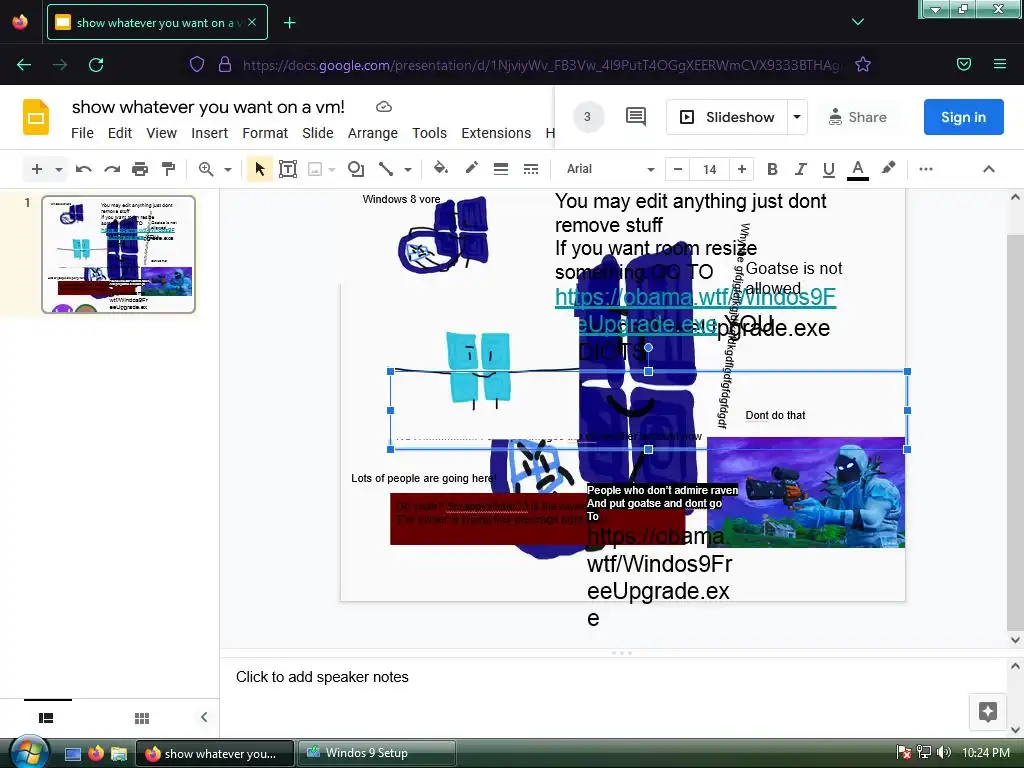
Task: List all tabs with the chevron
Action: pos(858,22)
